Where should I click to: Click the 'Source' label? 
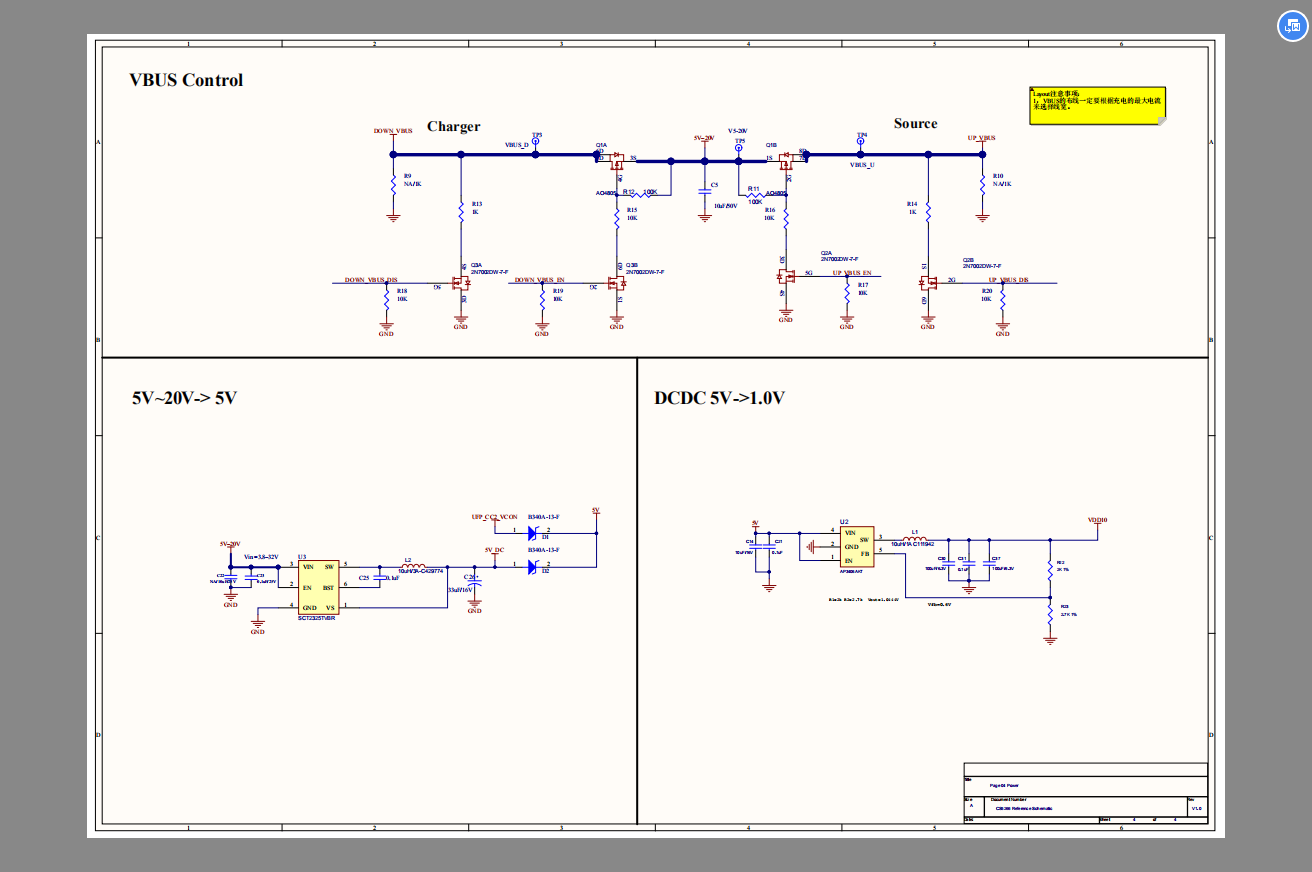click(915, 123)
